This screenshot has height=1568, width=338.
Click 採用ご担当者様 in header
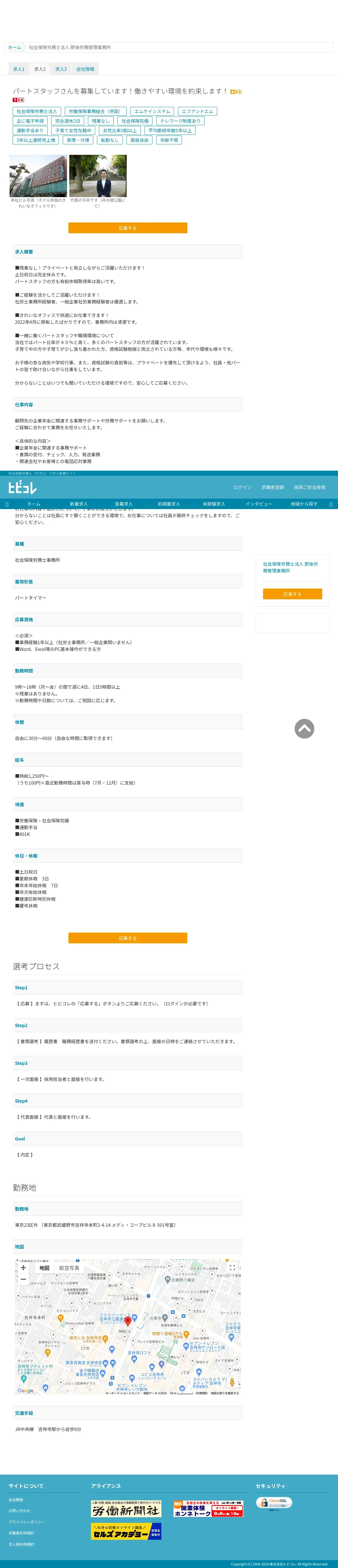(310, 488)
